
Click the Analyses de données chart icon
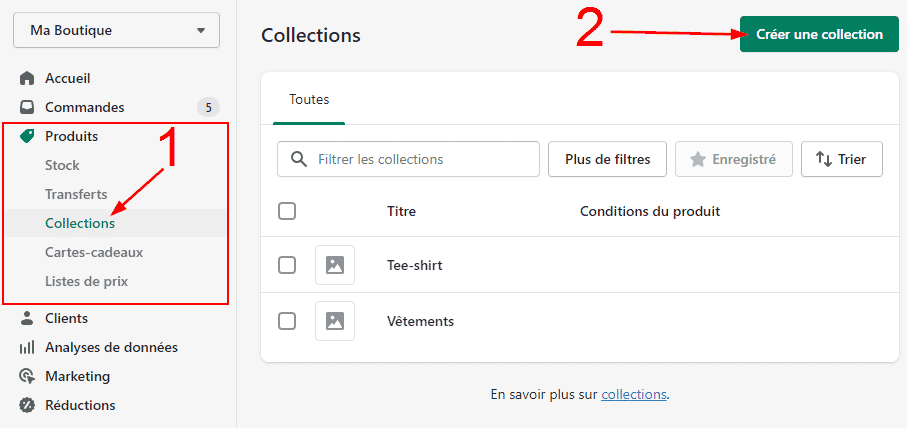[x=27, y=347]
